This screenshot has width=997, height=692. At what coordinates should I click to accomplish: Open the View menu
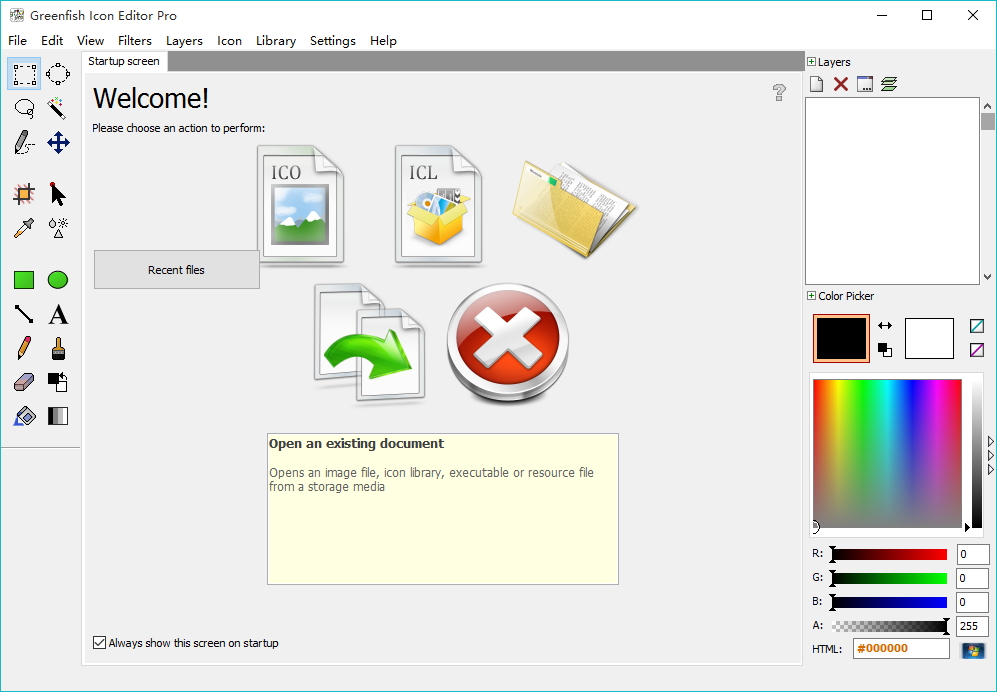(90, 41)
